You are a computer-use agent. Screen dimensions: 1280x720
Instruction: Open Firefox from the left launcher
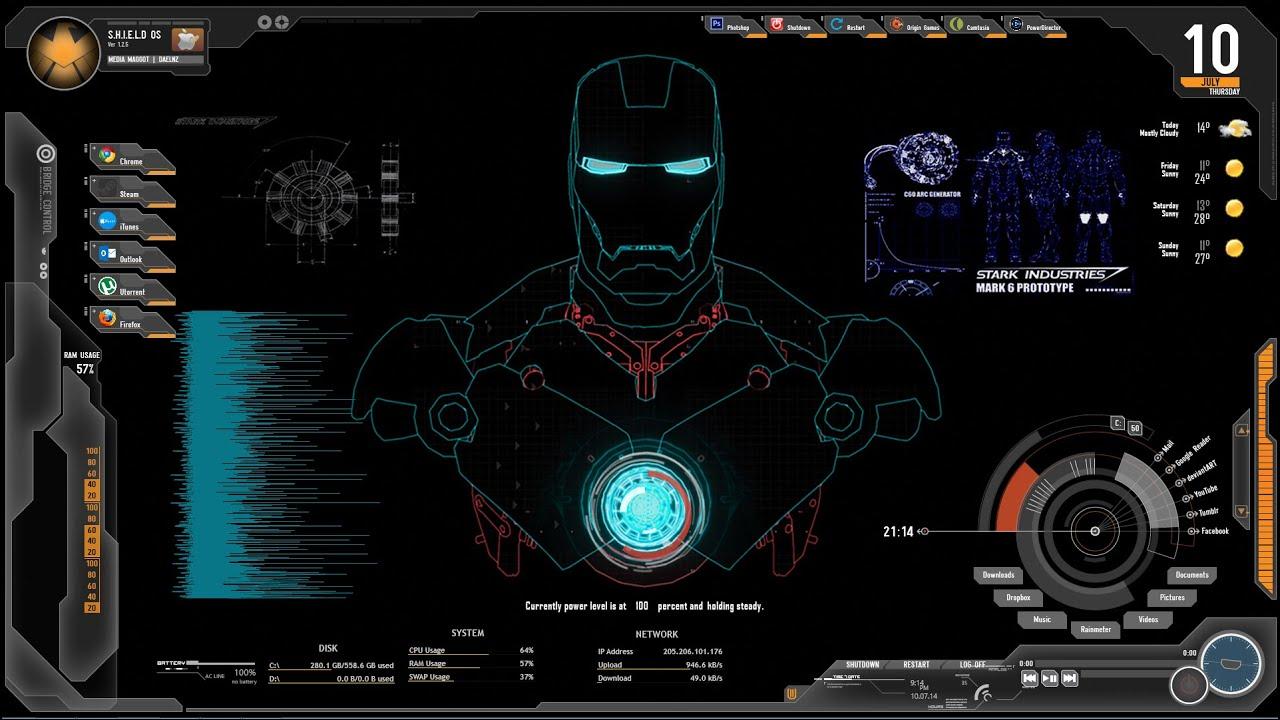tap(128, 324)
